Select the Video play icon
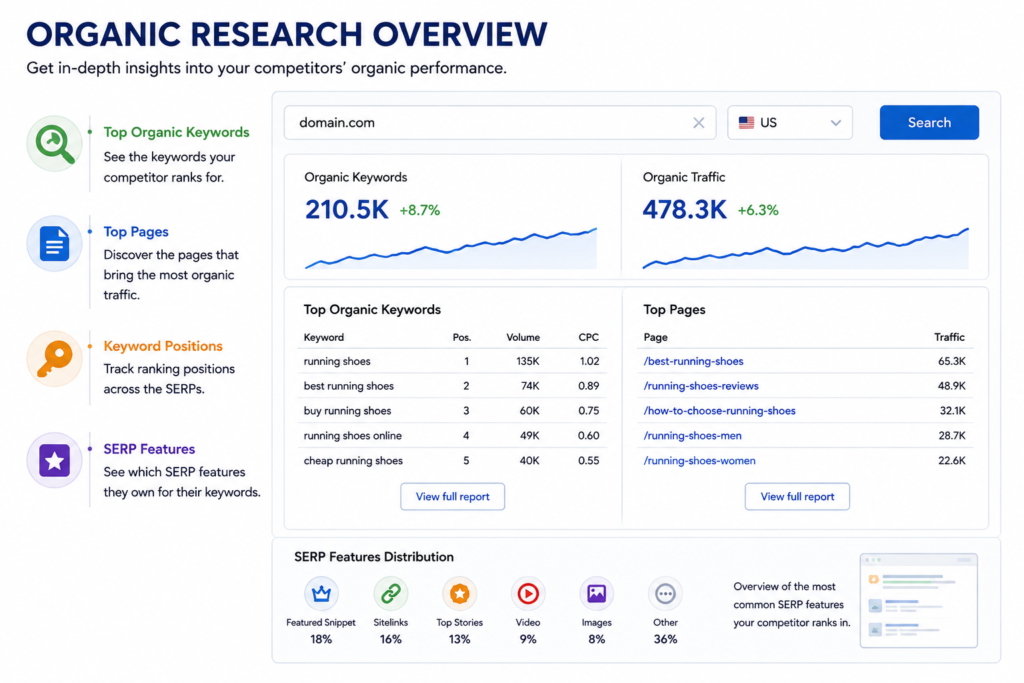 [528, 593]
